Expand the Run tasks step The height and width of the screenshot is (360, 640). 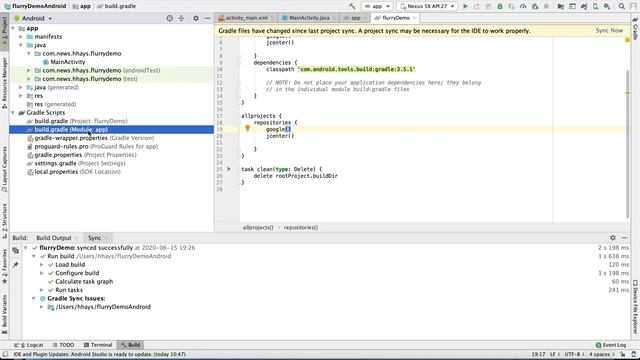42,290
